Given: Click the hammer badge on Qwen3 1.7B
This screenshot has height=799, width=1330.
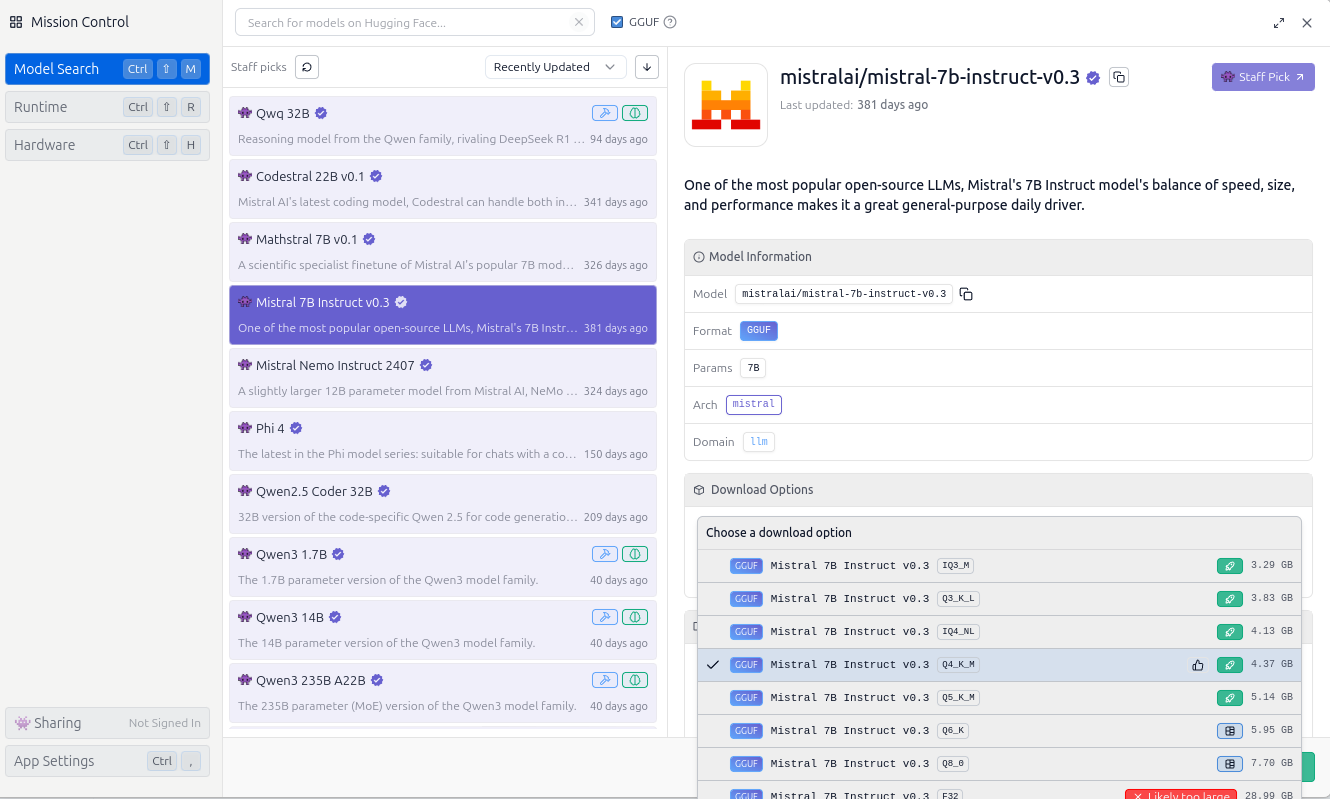Looking at the screenshot, I should coord(604,554).
